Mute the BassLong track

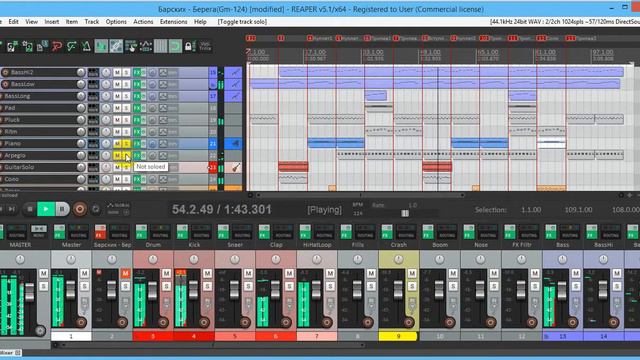click(x=117, y=96)
